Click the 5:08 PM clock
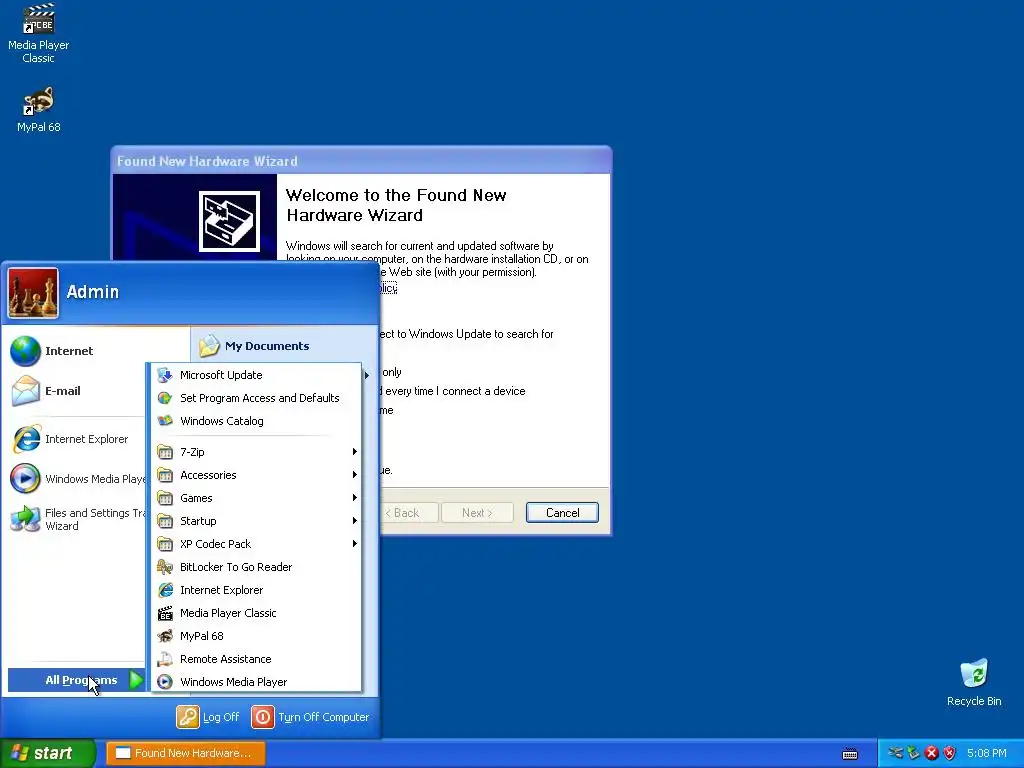This screenshot has width=1024, height=768. pos(986,753)
